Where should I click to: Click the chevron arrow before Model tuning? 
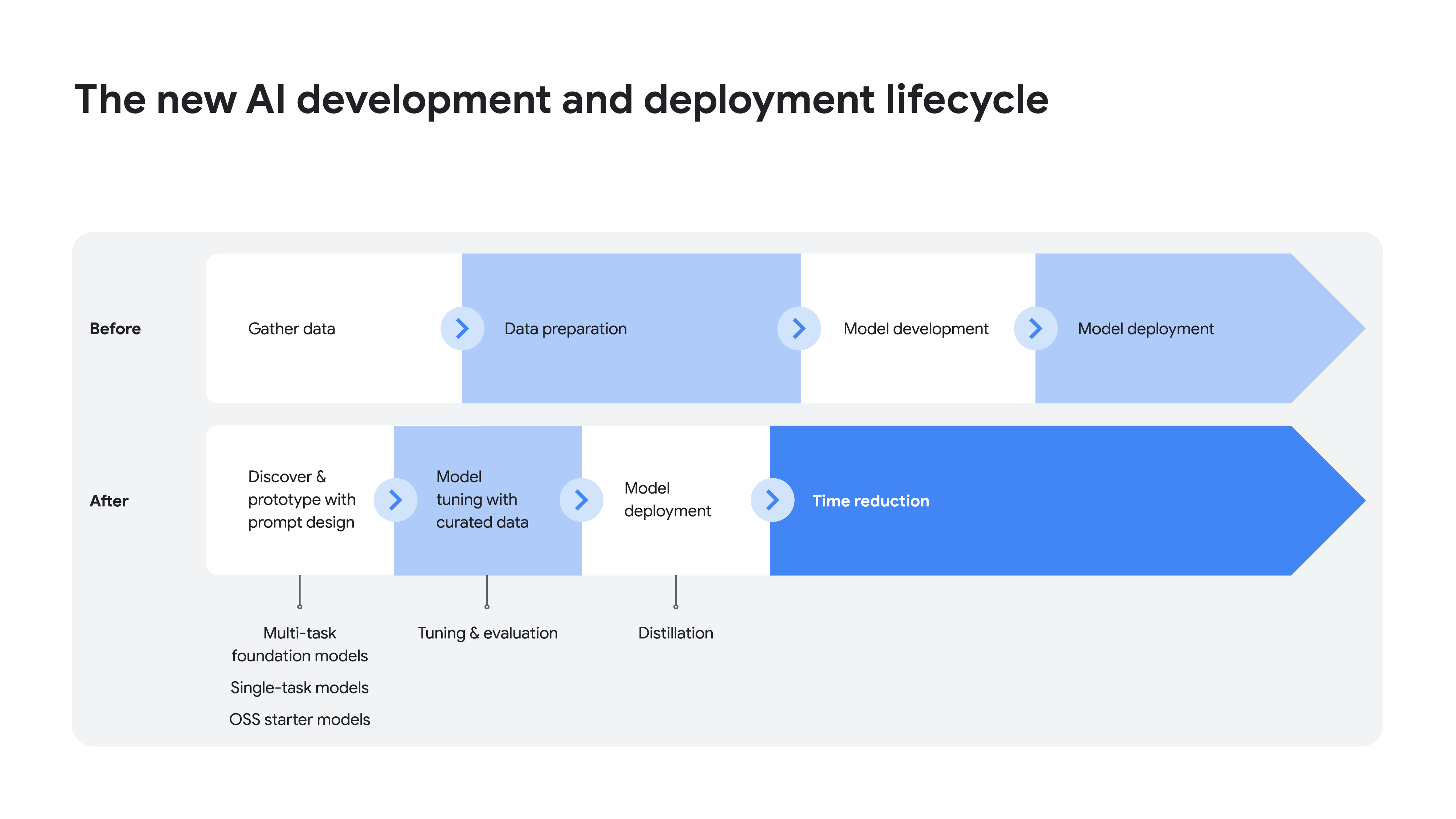tap(396, 500)
